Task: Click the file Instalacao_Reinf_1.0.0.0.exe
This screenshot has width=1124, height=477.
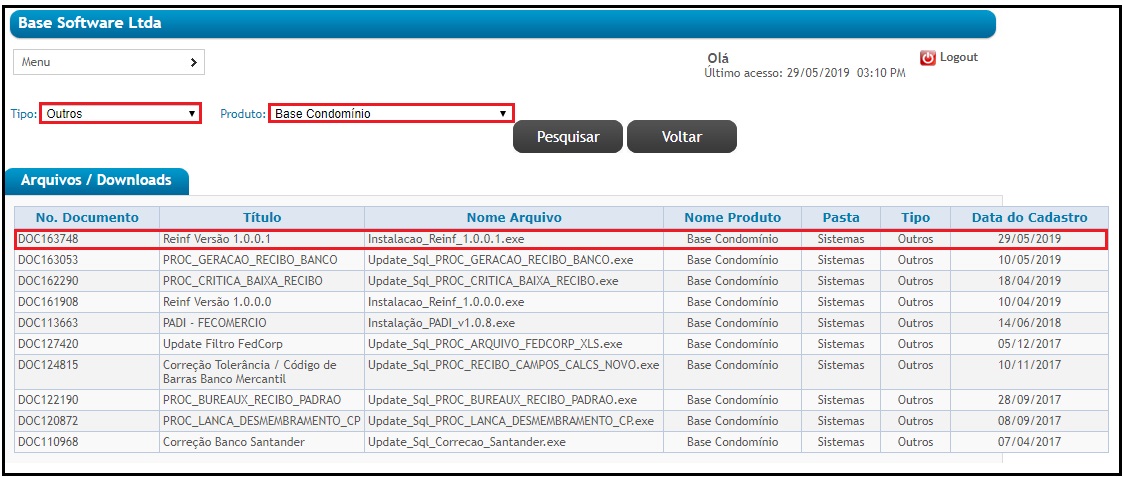Action: pyautogui.click(x=446, y=301)
